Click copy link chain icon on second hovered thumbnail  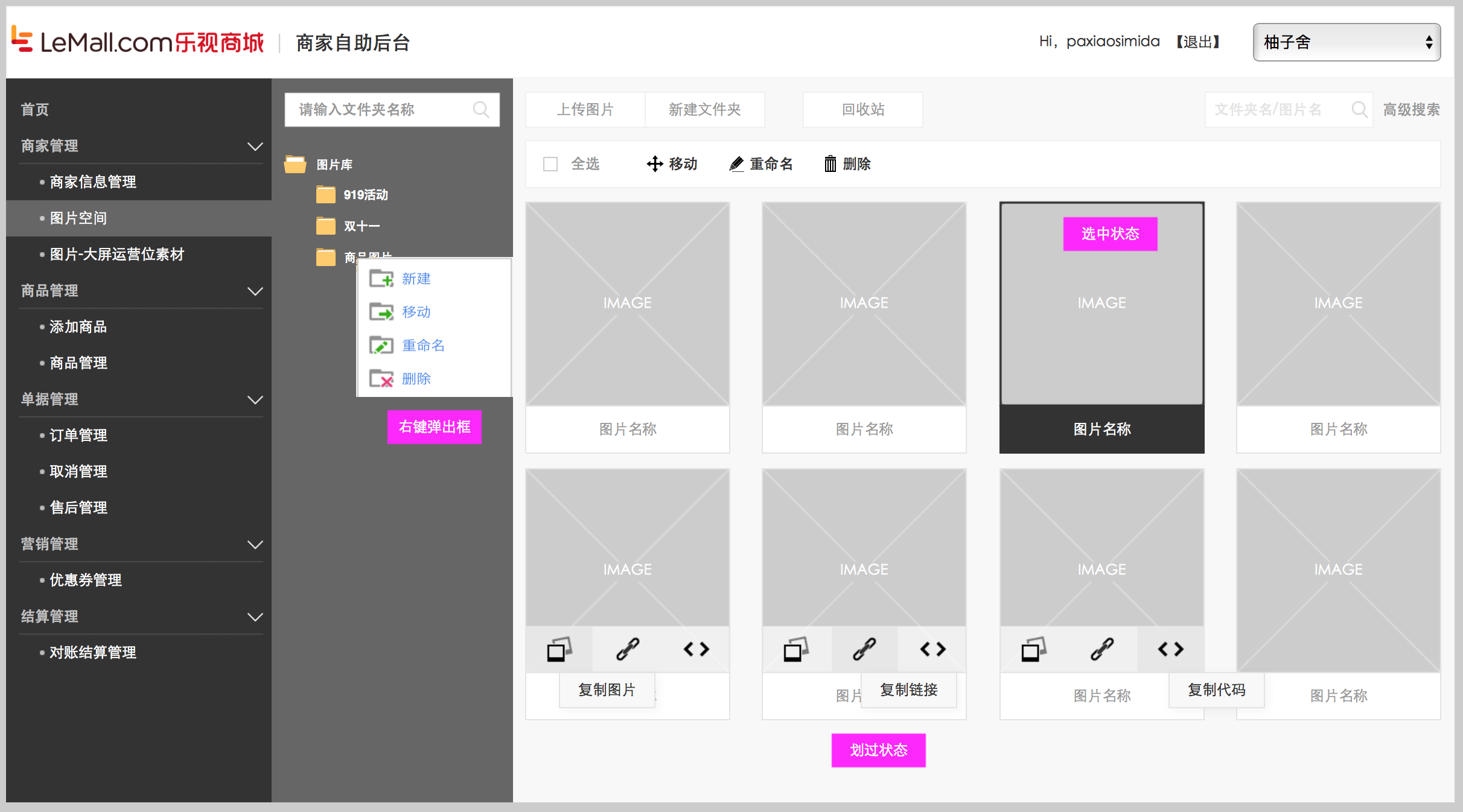(864, 650)
